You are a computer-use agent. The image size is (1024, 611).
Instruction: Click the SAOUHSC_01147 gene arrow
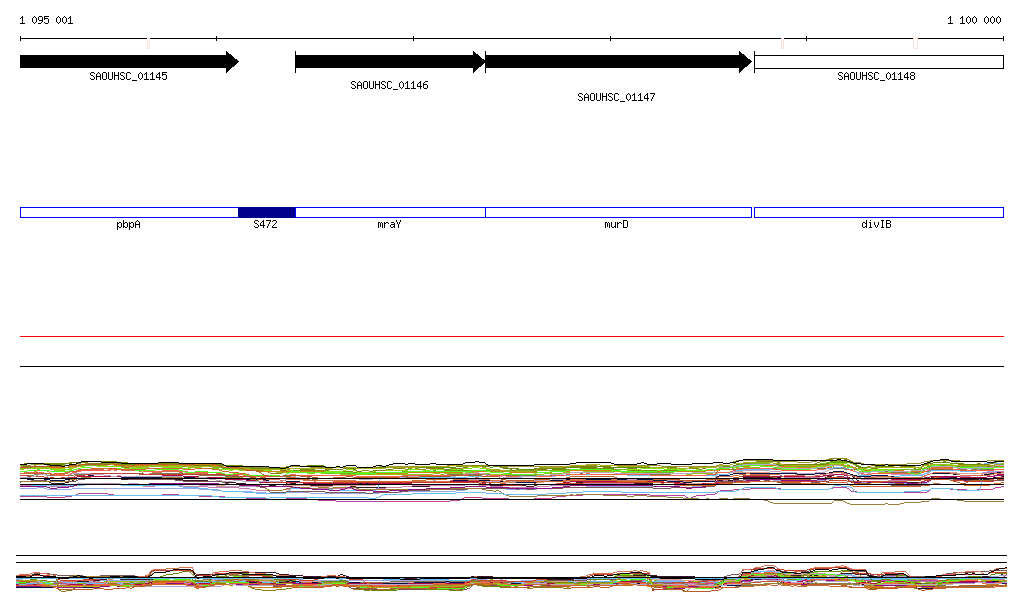[x=618, y=62]
